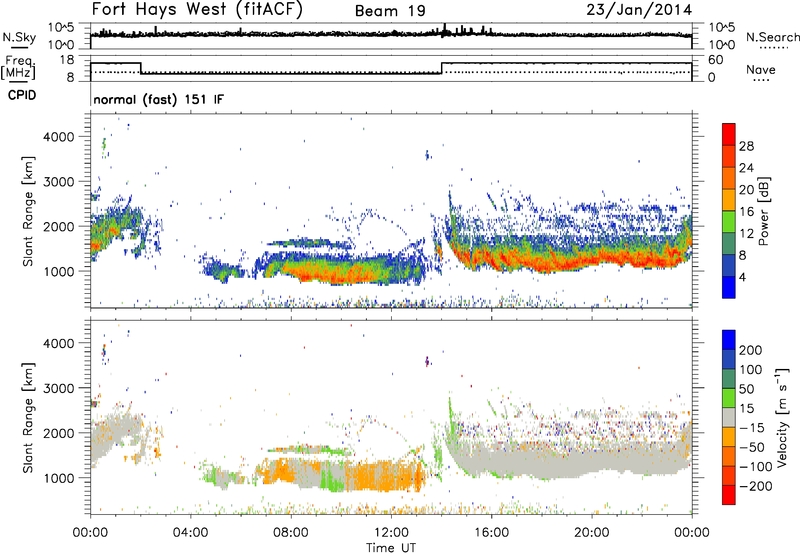Click the 'N.Sky' label
The width and height of the screenshot is (800, 554).
click(x=19, y=37)
